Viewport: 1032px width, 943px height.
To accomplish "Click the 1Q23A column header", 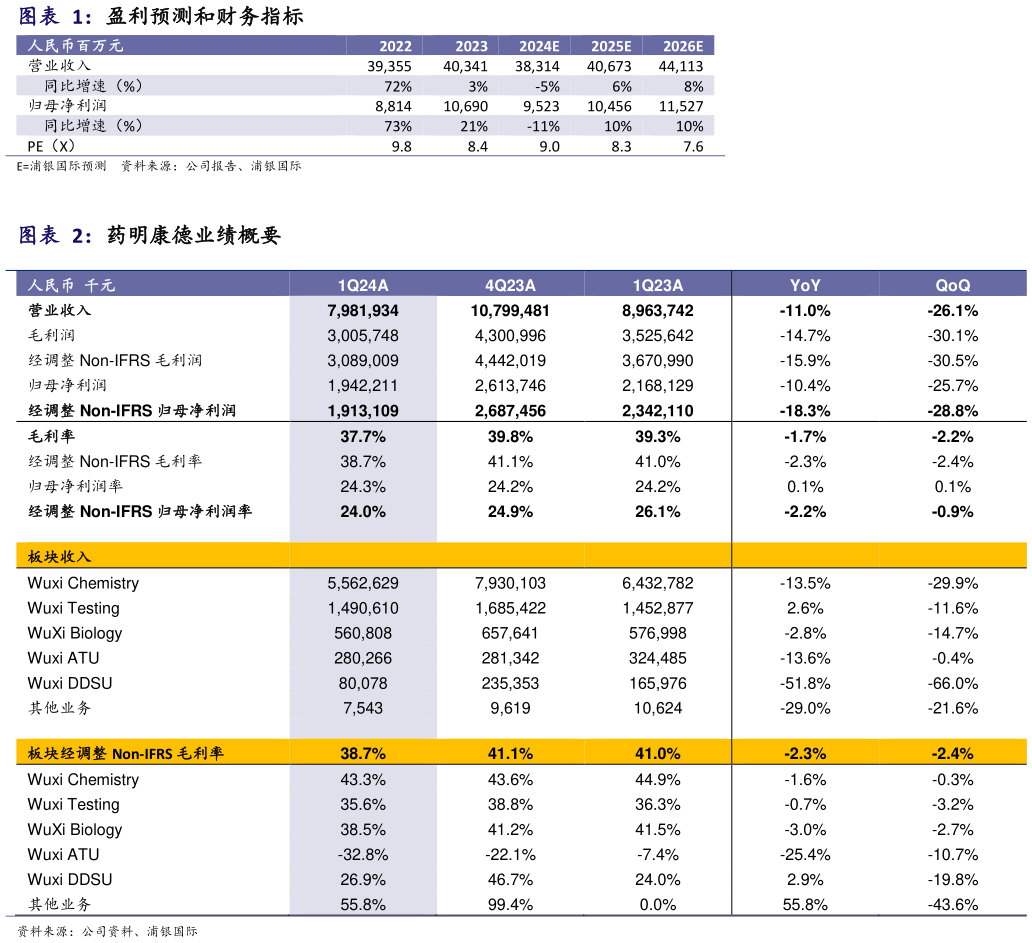I will [x=658, y=285].
